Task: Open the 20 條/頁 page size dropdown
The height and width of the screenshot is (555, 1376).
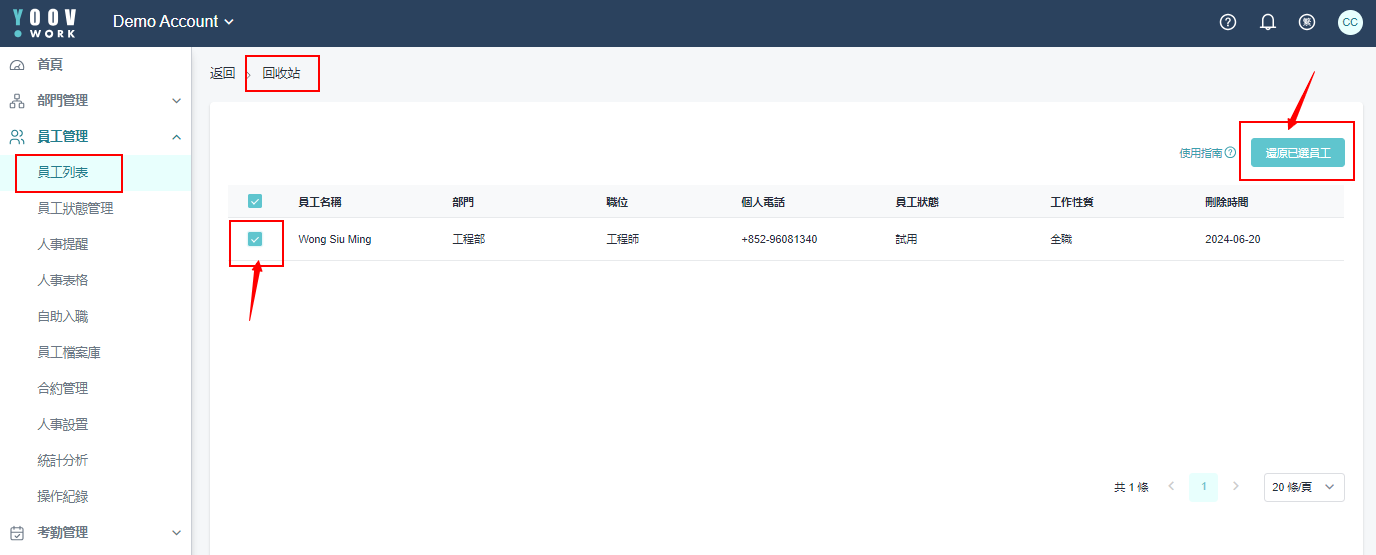Action: [x=1303, y=487]
